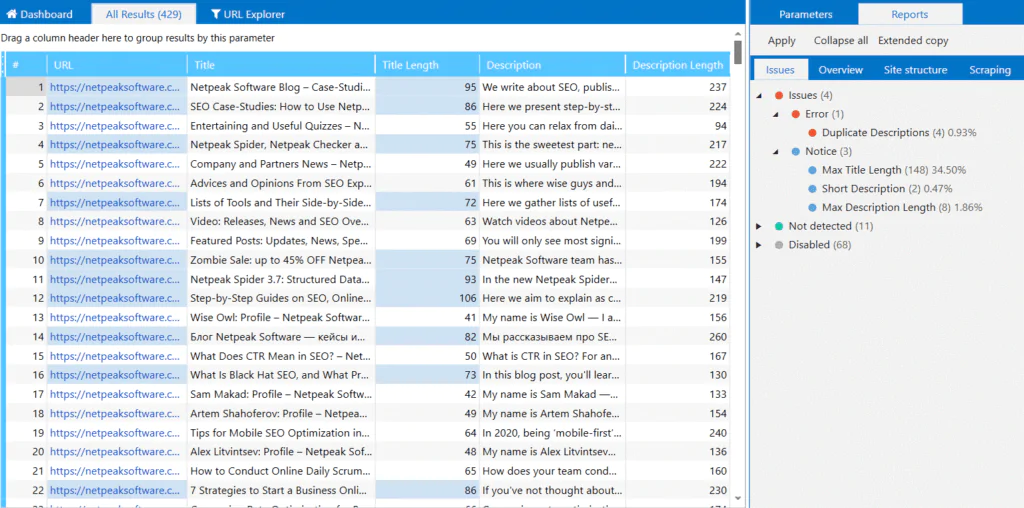Click the home icon on Dashboard tab
Viewport: 1024px width, 508px height.
point(12,14)
